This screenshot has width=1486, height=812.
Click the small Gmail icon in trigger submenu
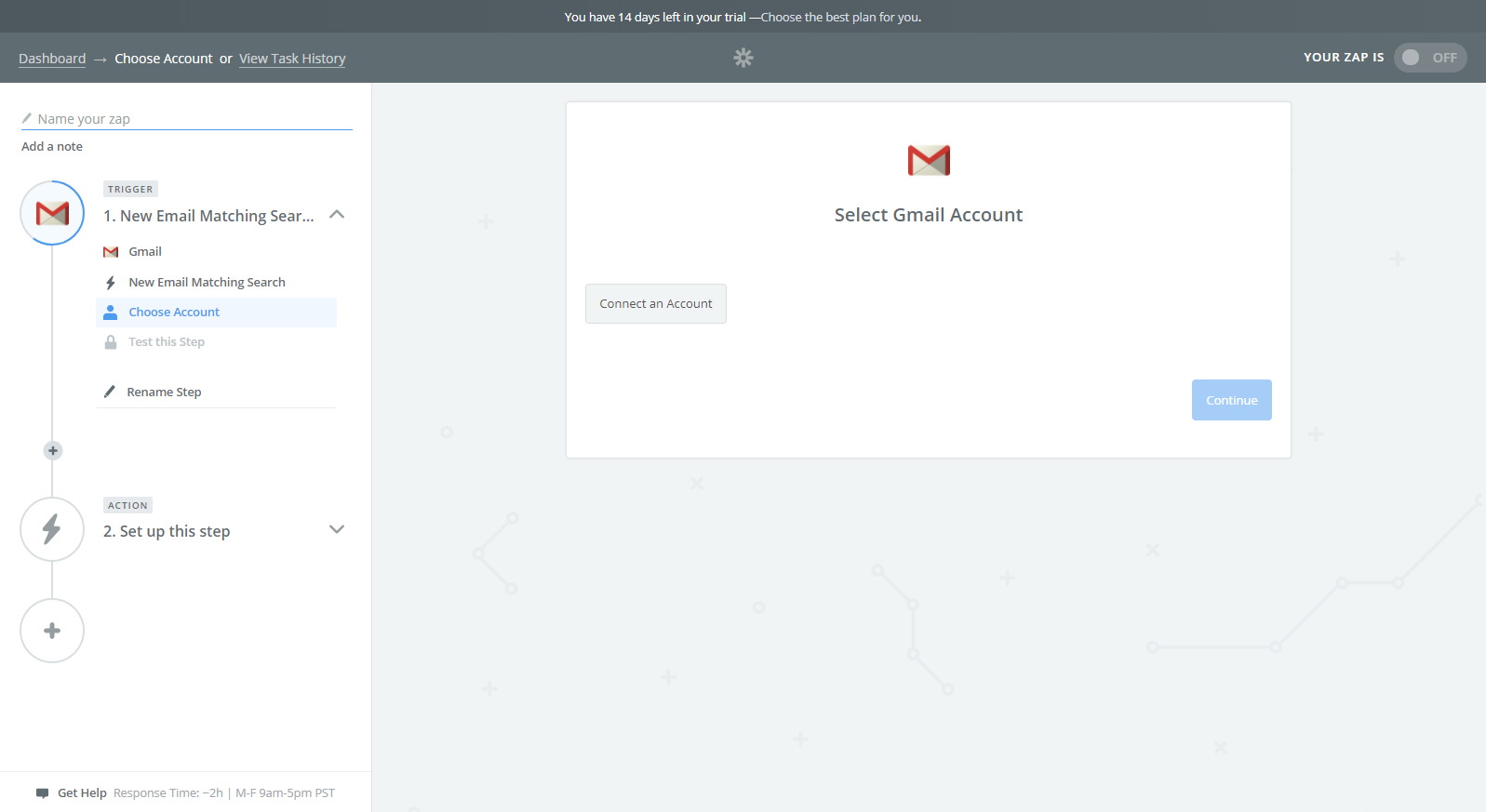[x=111, y=252]
